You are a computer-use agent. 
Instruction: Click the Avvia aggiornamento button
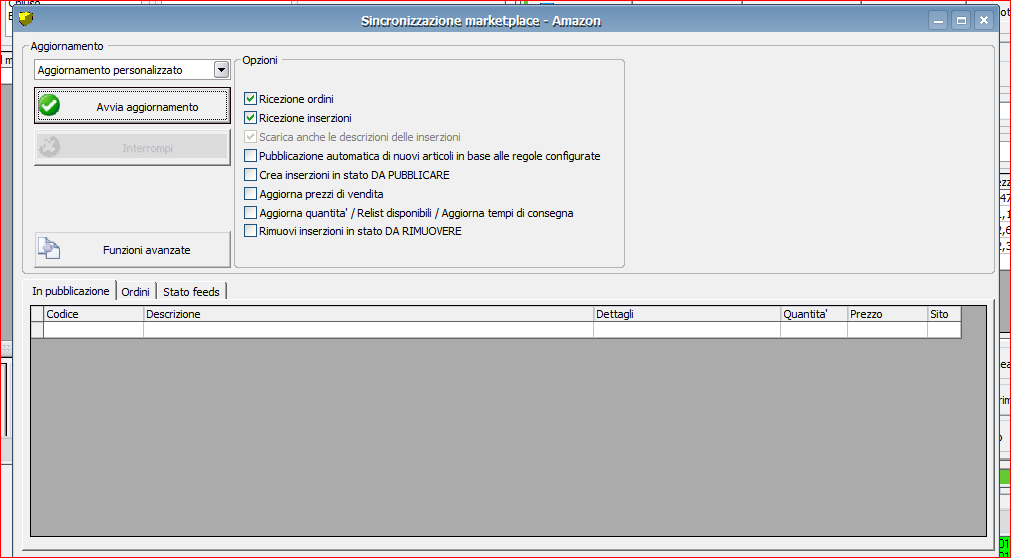[x=132, y=106]
